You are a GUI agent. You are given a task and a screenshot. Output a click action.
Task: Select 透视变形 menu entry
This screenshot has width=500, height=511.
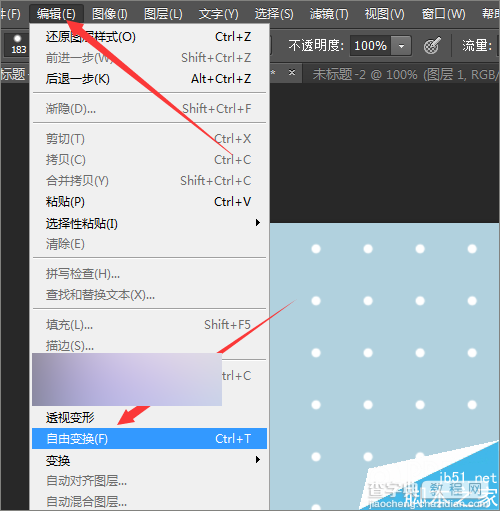(x=149, y=417)
